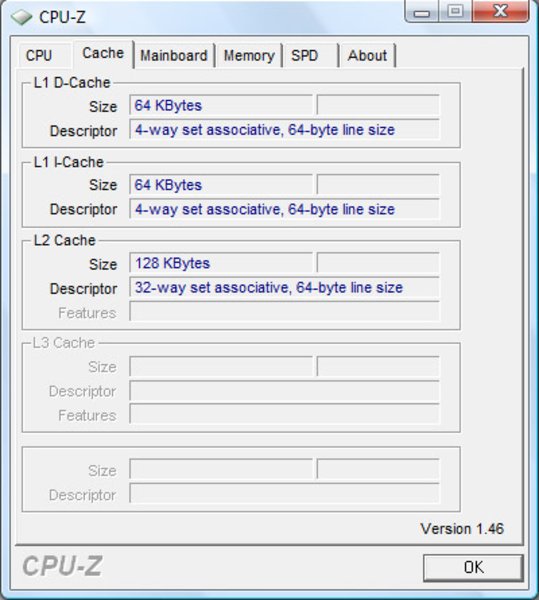Click the CPU-Z diamond icon in title bar
This screenshot has width=539, height=600.
(21, 17)
